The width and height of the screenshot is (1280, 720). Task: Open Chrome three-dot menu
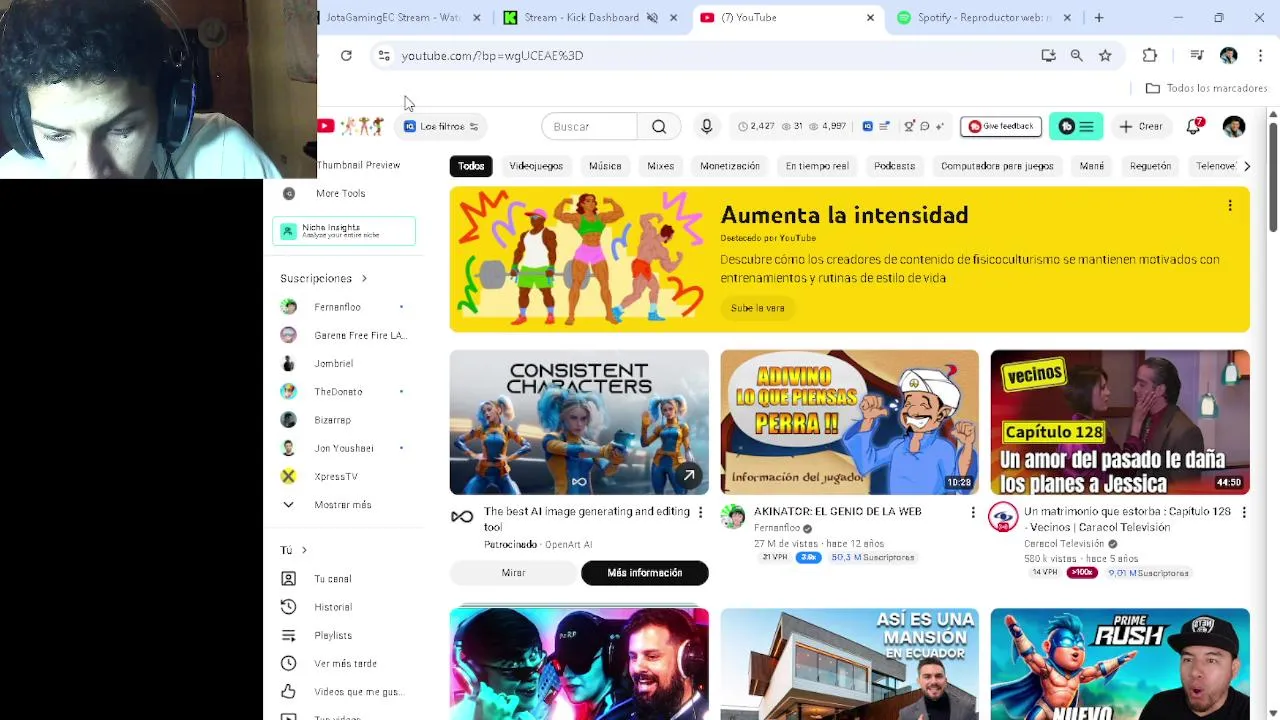tap(1260, 56)
